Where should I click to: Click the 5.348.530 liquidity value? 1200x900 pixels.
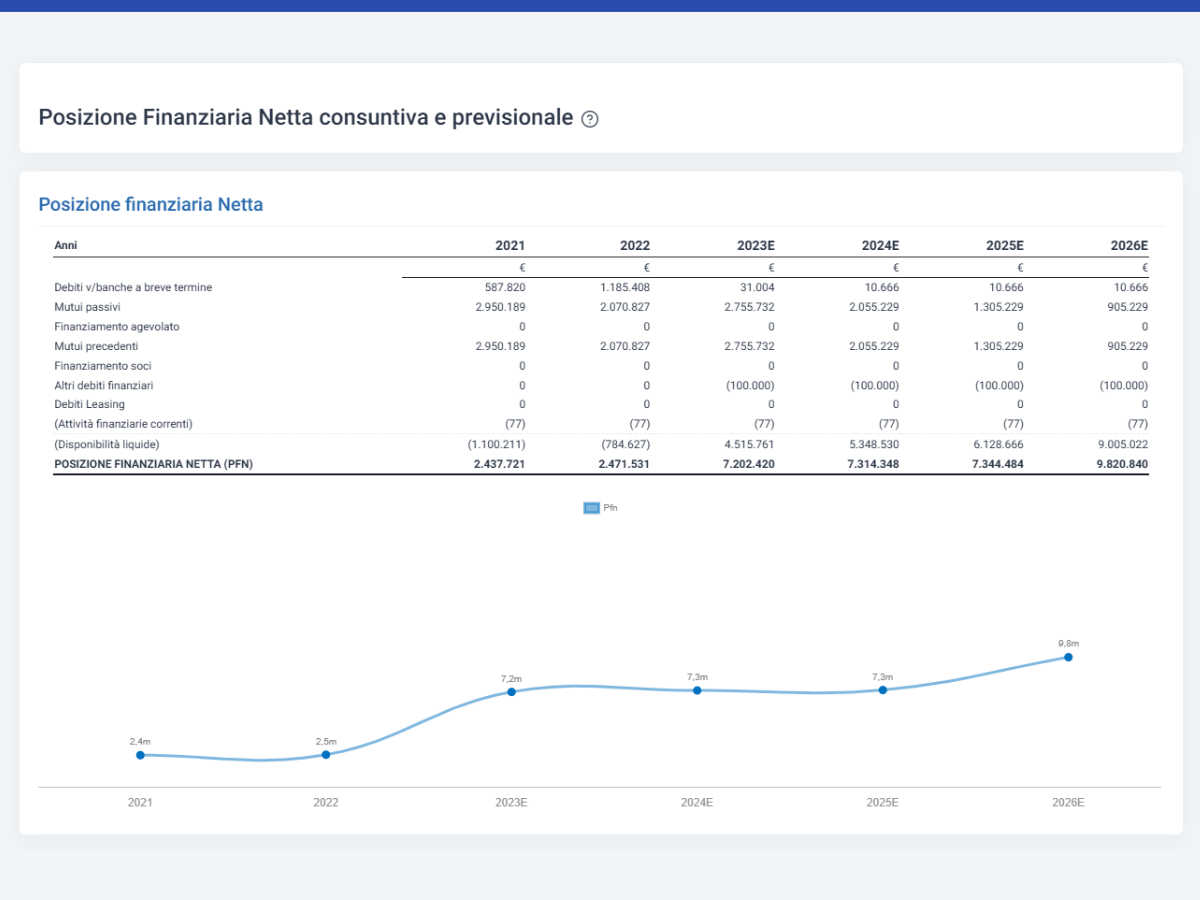pyautogui.click(x=873, y=444)
